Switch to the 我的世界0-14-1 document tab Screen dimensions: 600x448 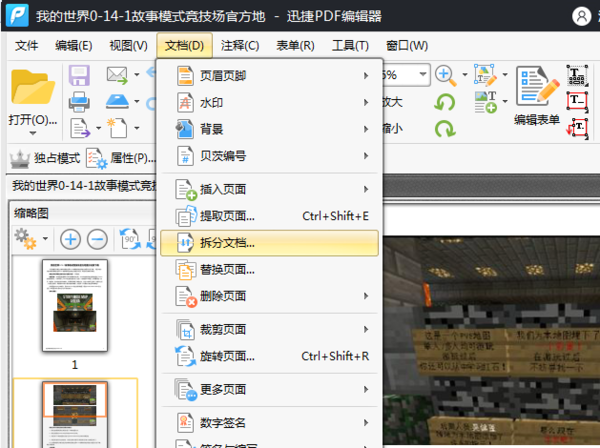84,186
